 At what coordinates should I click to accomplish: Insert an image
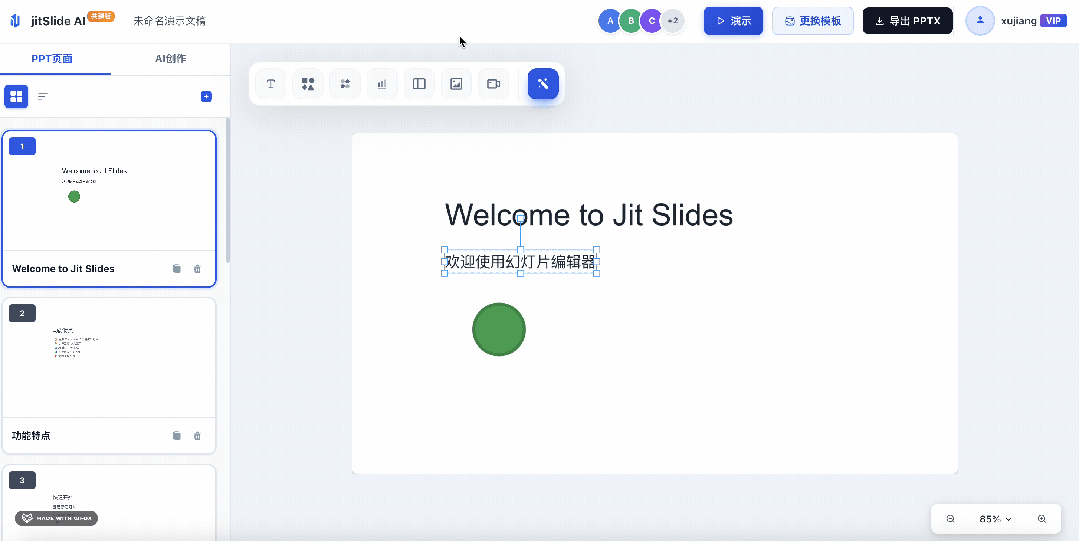point(456,84)
